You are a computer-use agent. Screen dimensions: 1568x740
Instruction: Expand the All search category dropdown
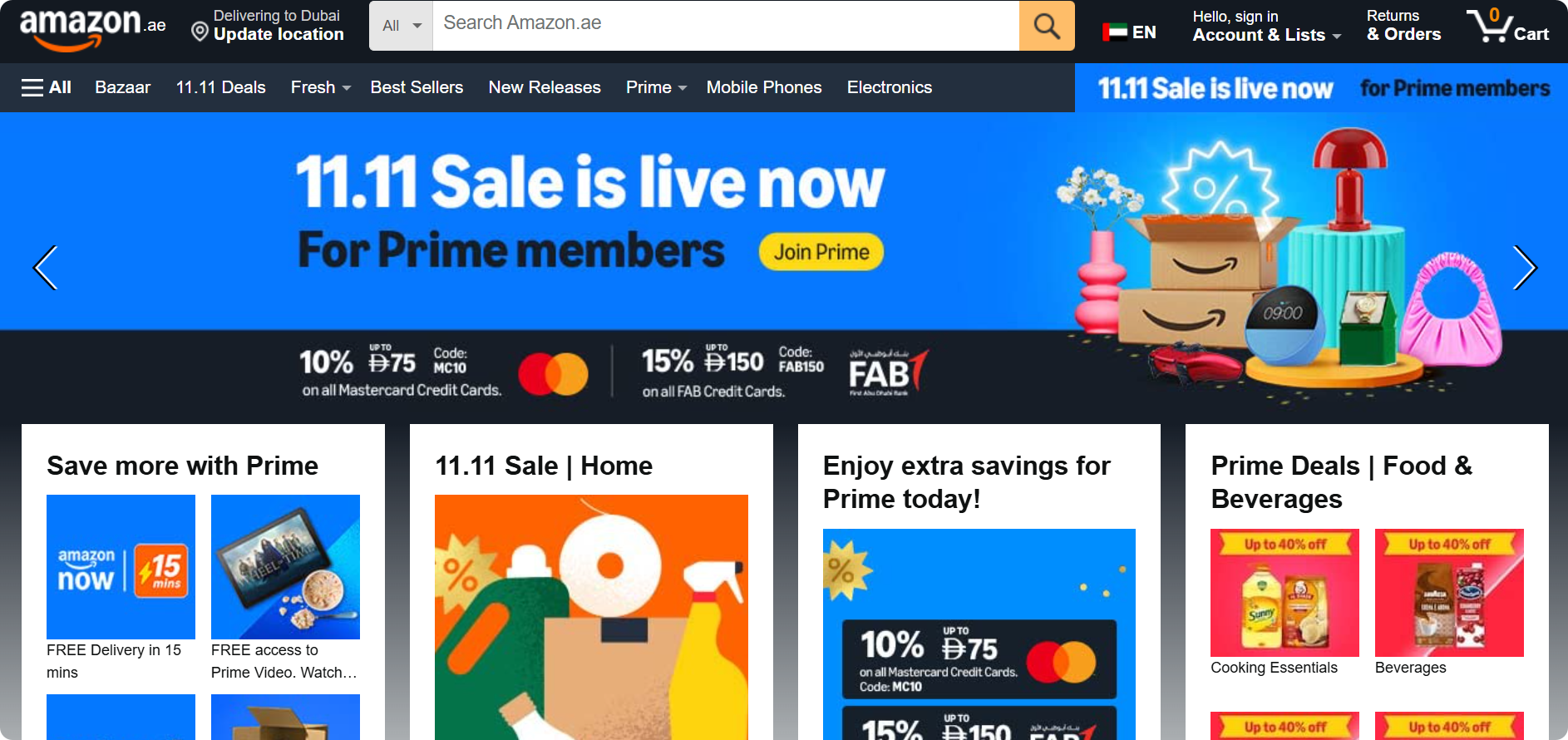click(402, 26)
